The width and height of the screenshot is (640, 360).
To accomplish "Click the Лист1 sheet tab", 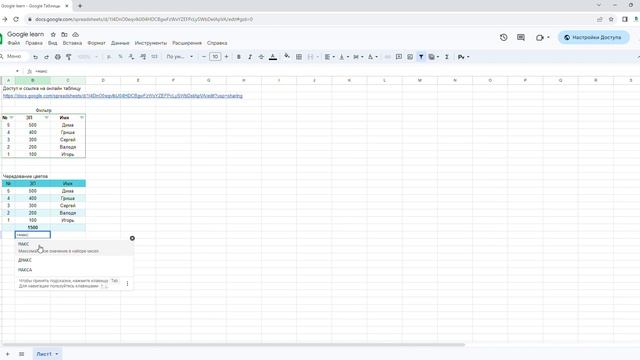I will [x=47, y=354].
